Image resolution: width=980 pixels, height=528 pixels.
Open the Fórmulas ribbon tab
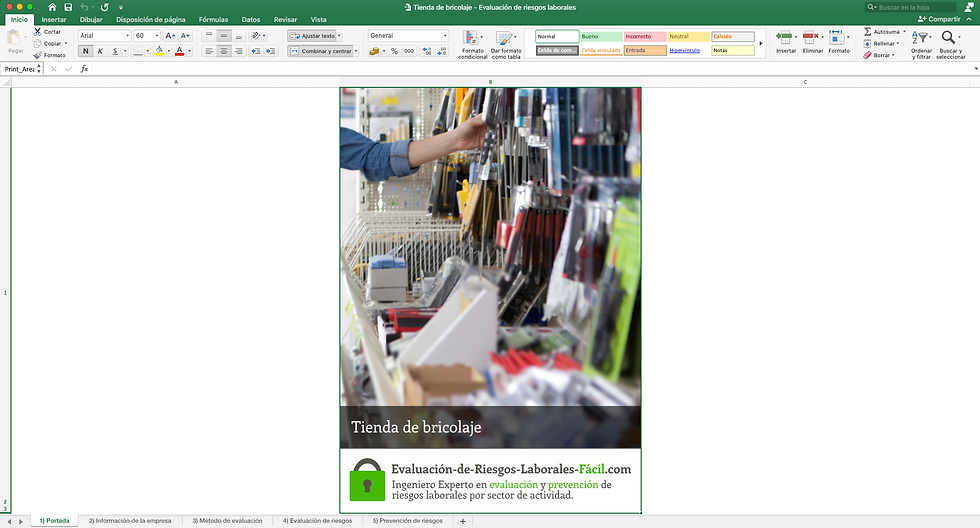pos(213,19)
